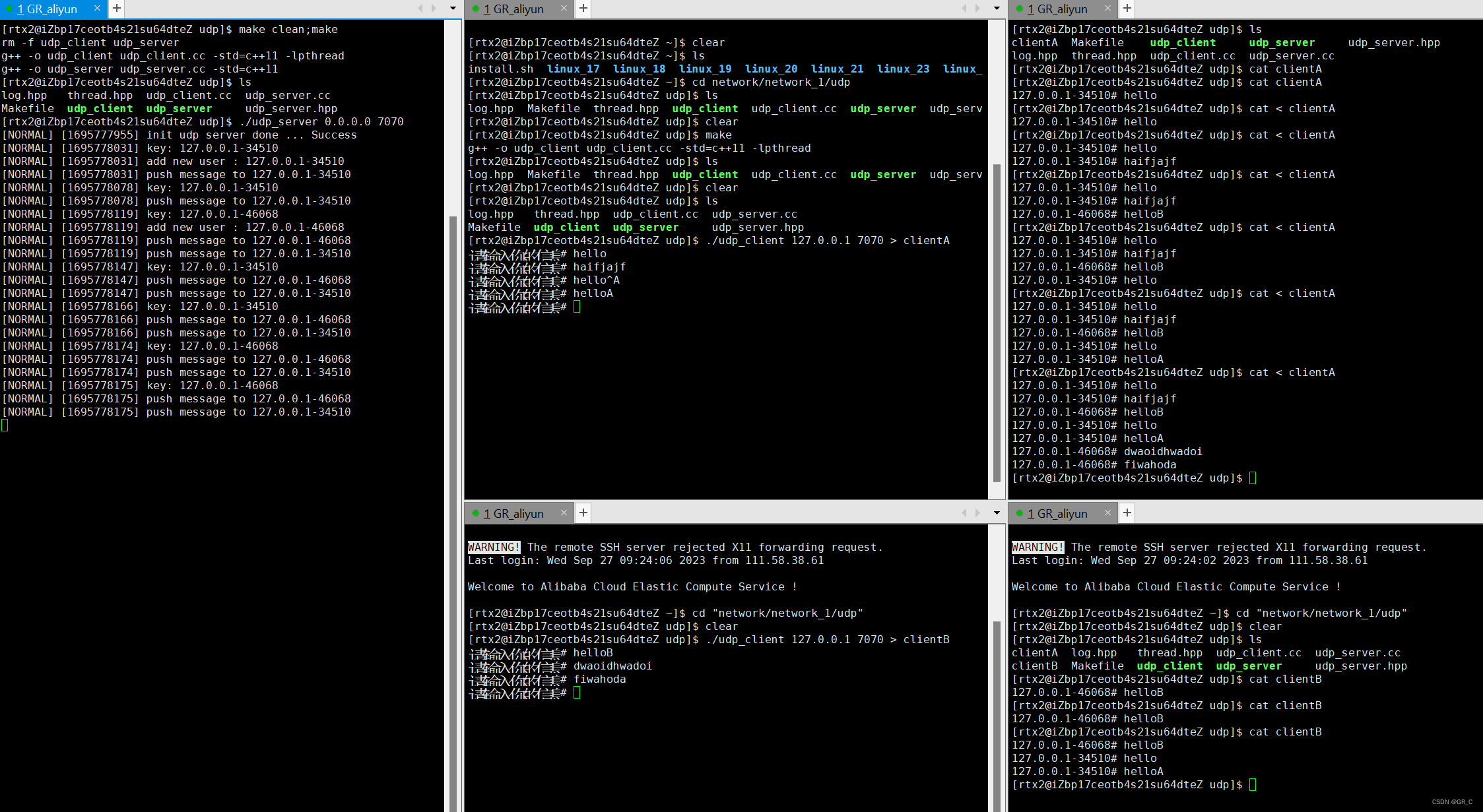Click the 'linux_17' directory name
Image resolution: width=1483 pixels, height=812 pixels.
point(574,69)
